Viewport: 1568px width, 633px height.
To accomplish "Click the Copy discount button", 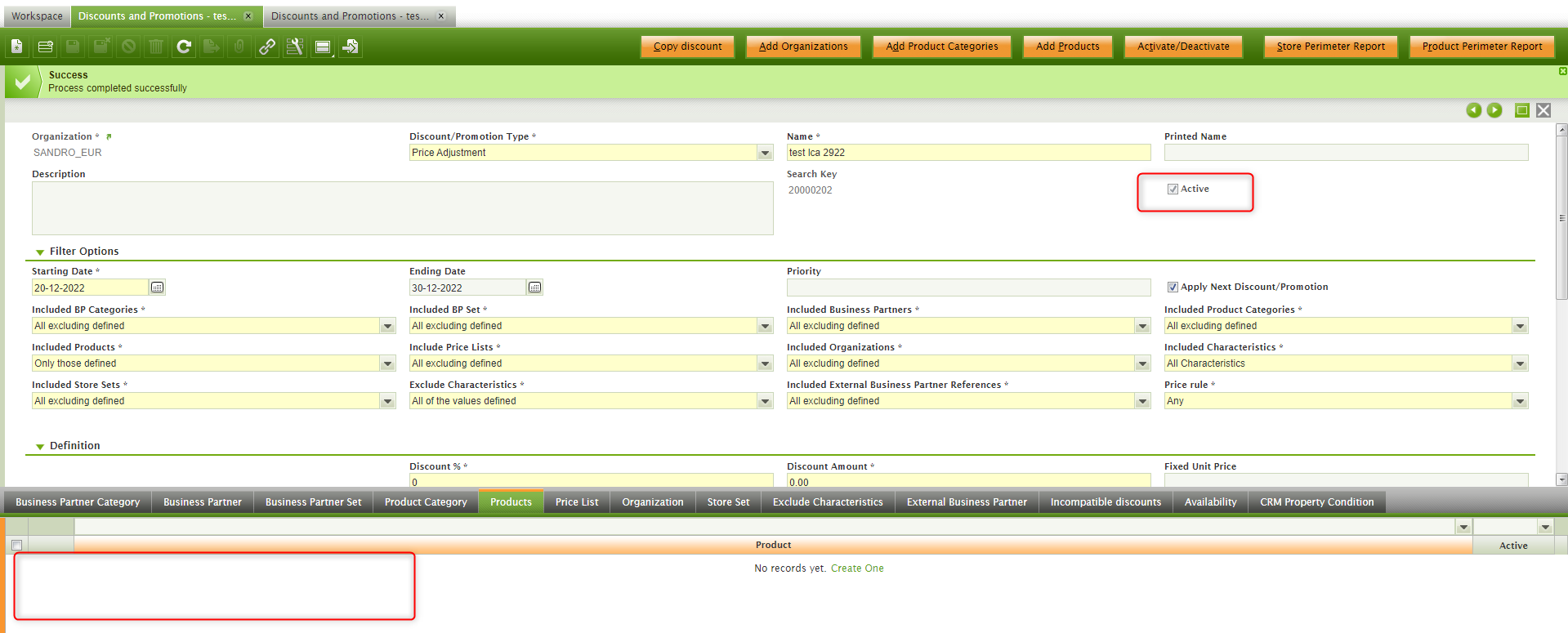I will (x=687, y=47).
